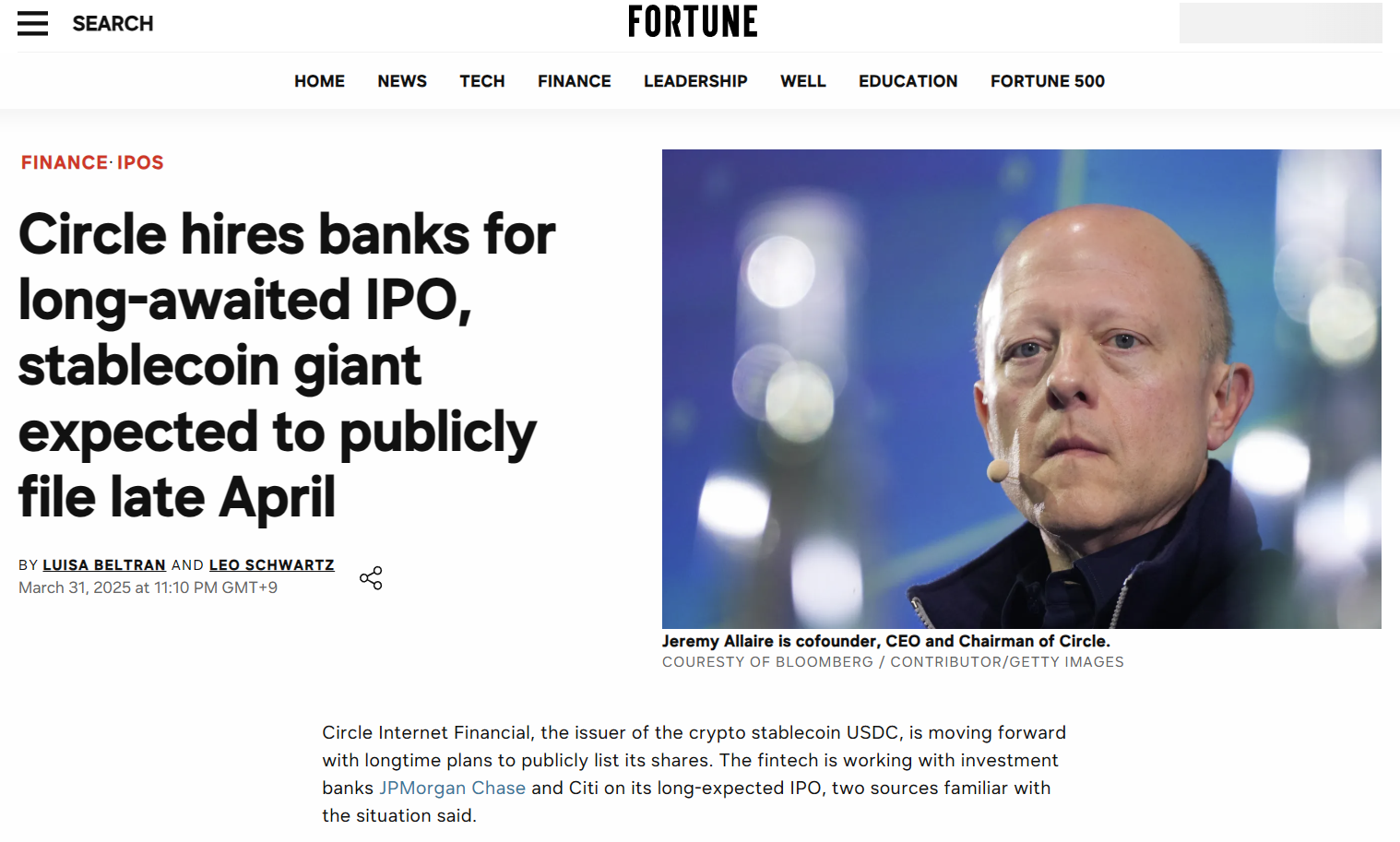Click the Fortune logo
1400x842 pixels.
(693, 22)
